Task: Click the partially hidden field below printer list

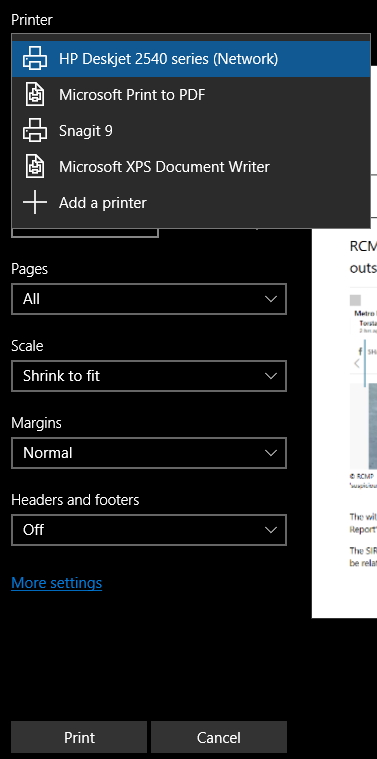Action: tap(85, 233)
